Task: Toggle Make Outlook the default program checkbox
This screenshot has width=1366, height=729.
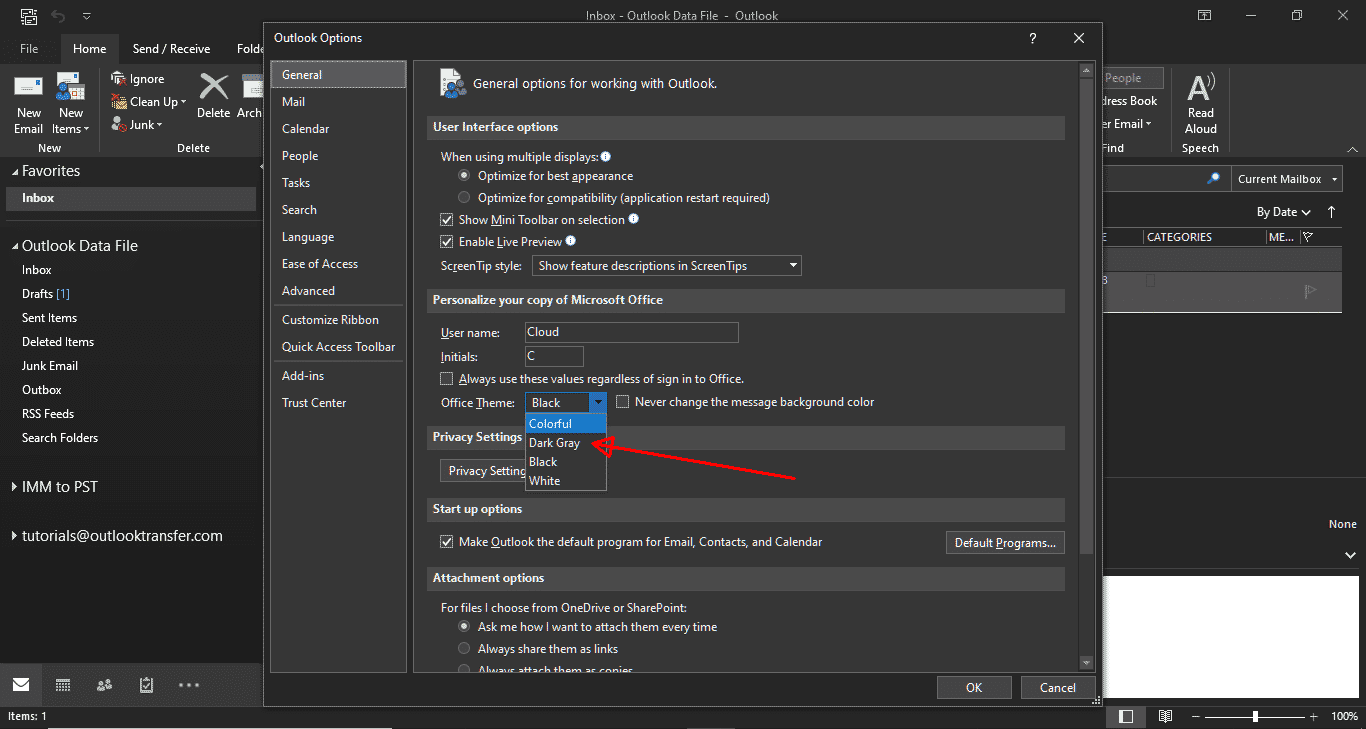Action: coord(447,542)
